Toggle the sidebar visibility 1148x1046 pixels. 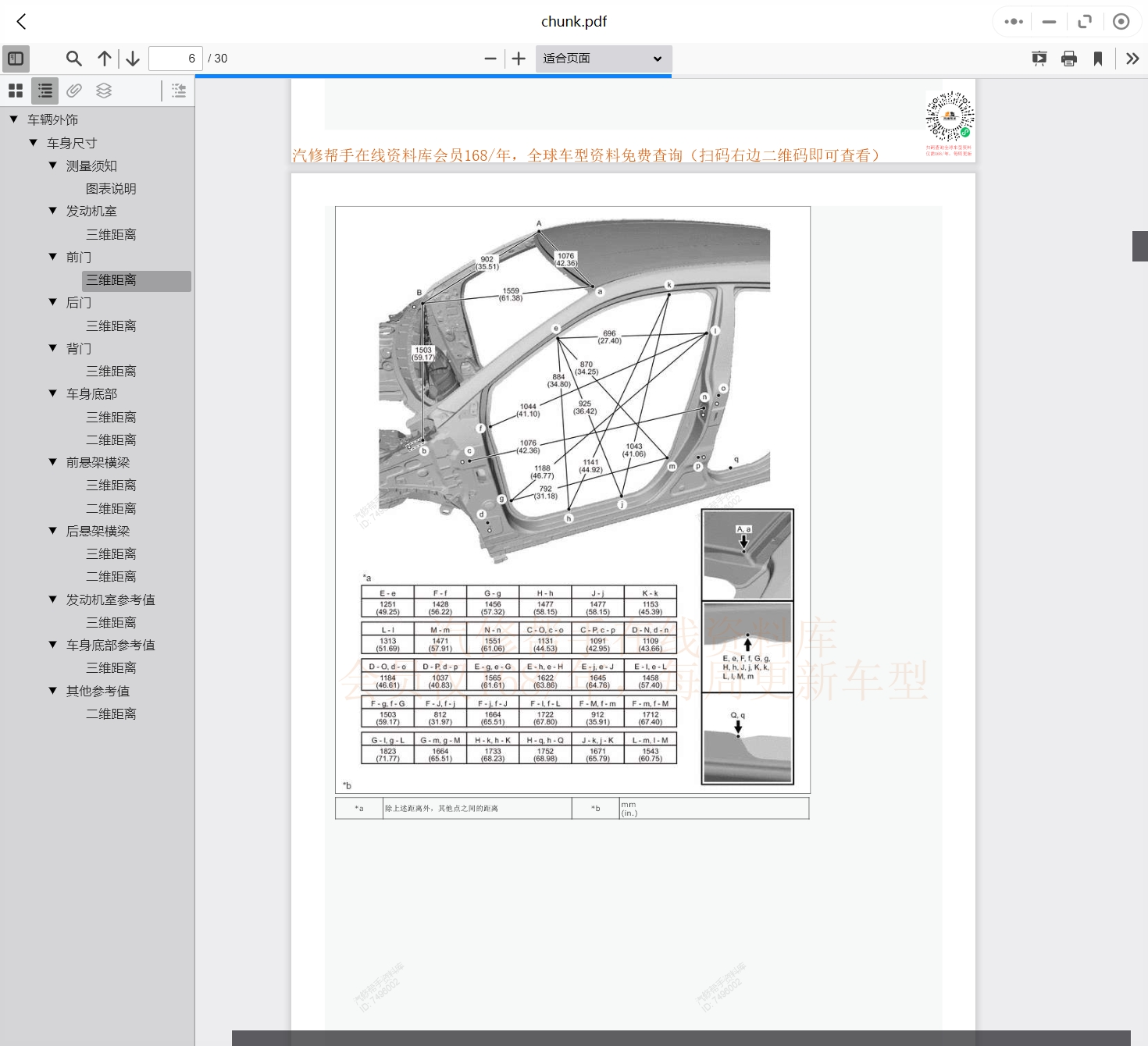point(16,58)
